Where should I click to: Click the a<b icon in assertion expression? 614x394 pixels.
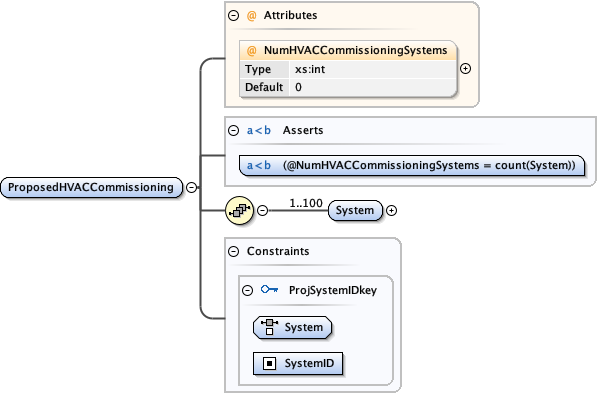point(259,165)
